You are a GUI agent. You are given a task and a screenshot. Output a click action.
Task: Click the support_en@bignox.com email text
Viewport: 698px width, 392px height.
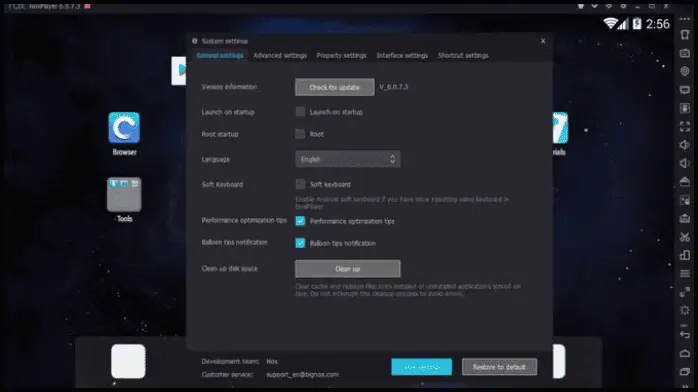(x=302, y=375)
